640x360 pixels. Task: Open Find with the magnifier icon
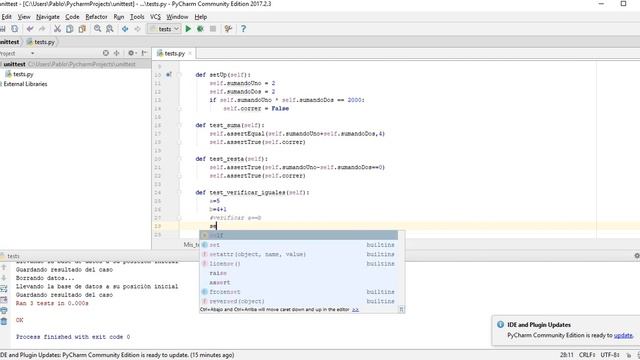pos(98,29)
